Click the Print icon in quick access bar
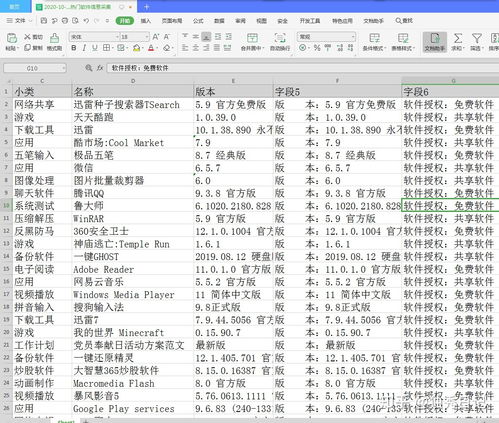Viewport: 499px width, 423px height. coord(65,21)
